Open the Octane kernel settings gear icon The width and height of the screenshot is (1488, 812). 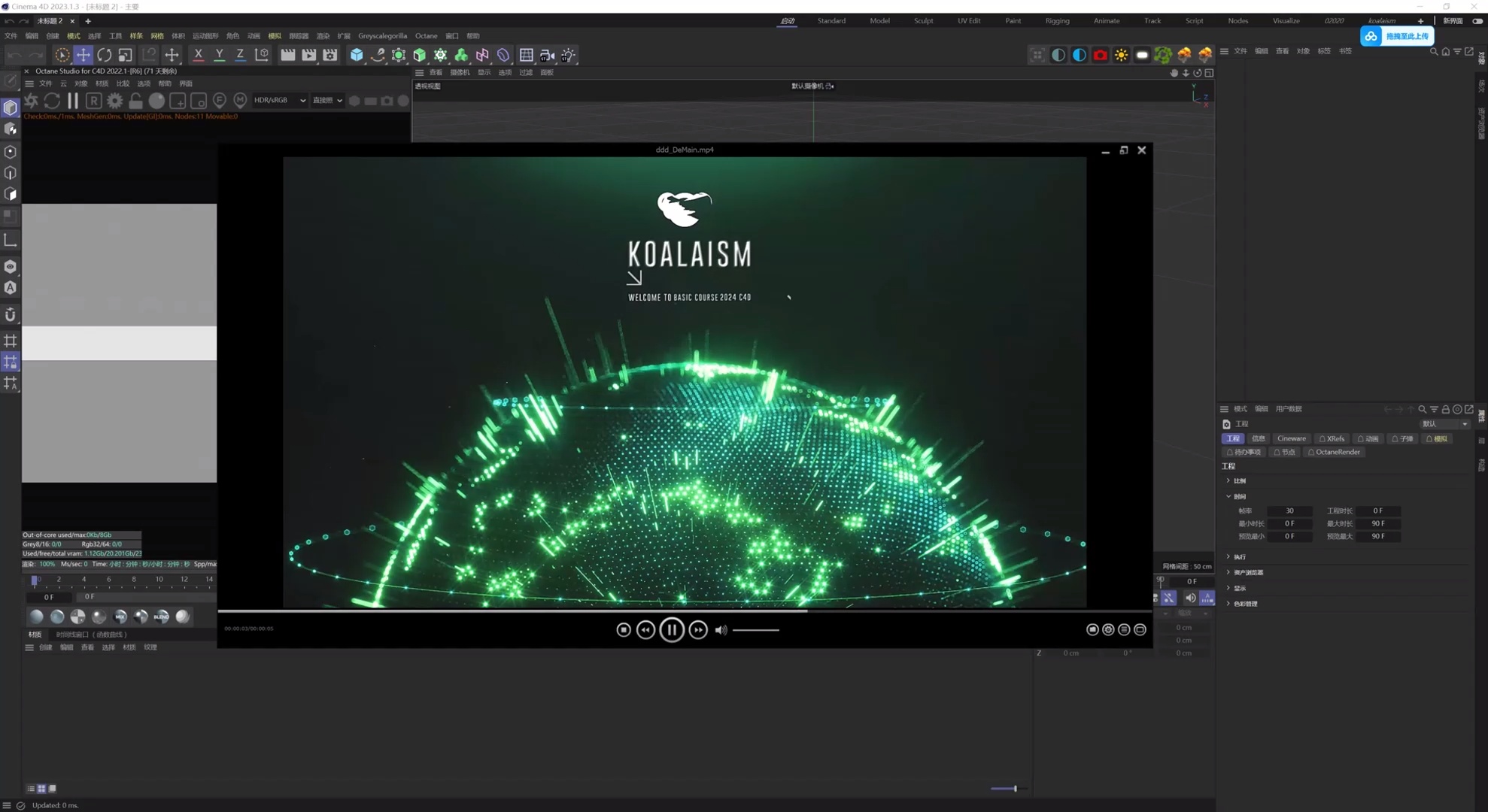point(114,100)
